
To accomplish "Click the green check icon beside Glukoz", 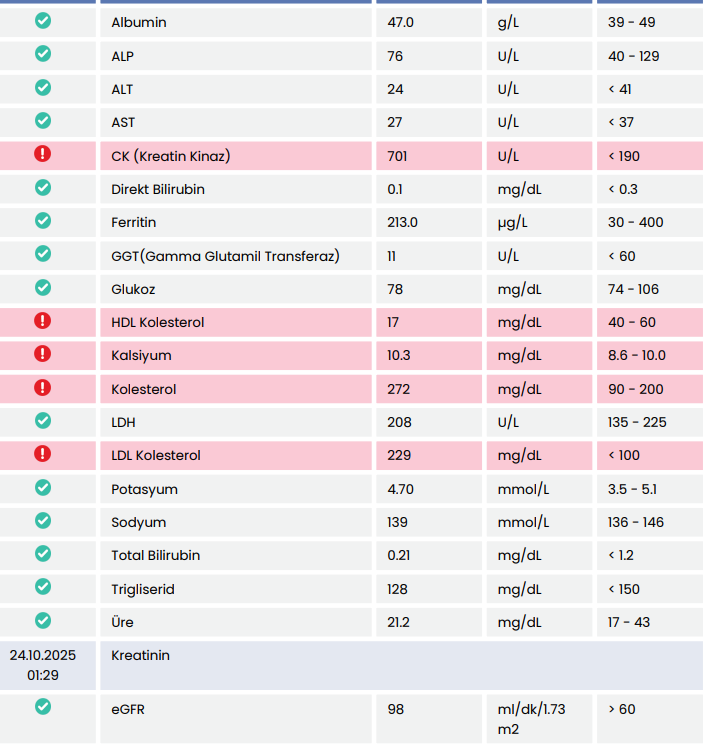I will (43, 288).
